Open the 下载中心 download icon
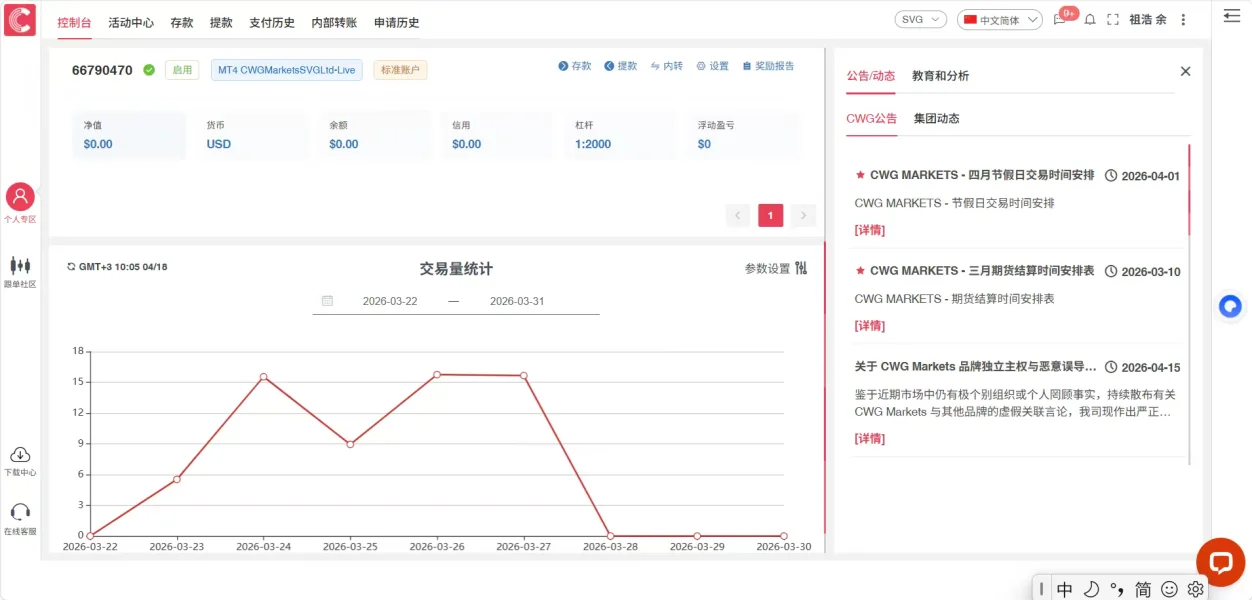This screenshot has width=1252, height=600. tap(20, 455)
